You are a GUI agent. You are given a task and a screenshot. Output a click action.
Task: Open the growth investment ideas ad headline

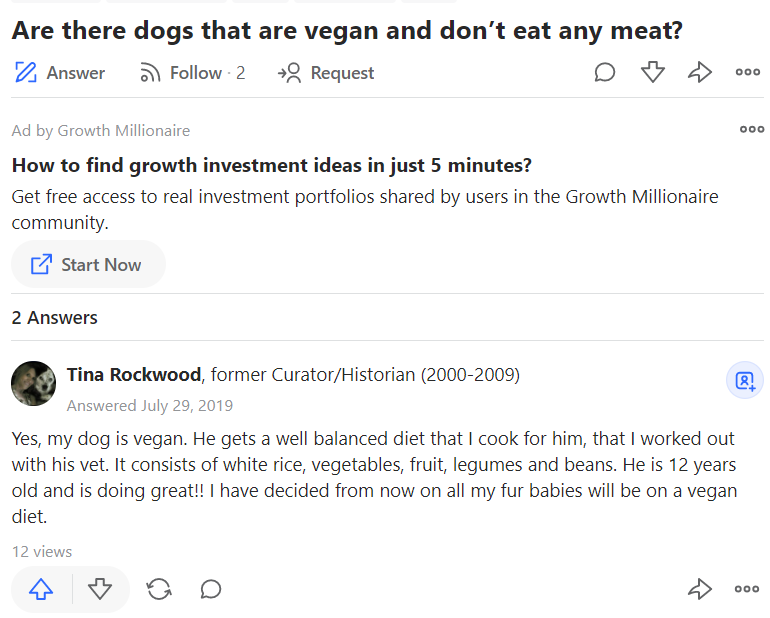pyautogui.click(x=271, y=165)
